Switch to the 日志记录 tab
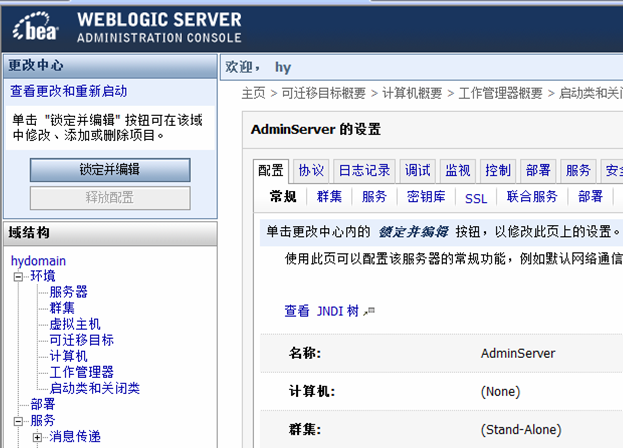This screenshot has height=448, width=623. [x=364, y=171]
